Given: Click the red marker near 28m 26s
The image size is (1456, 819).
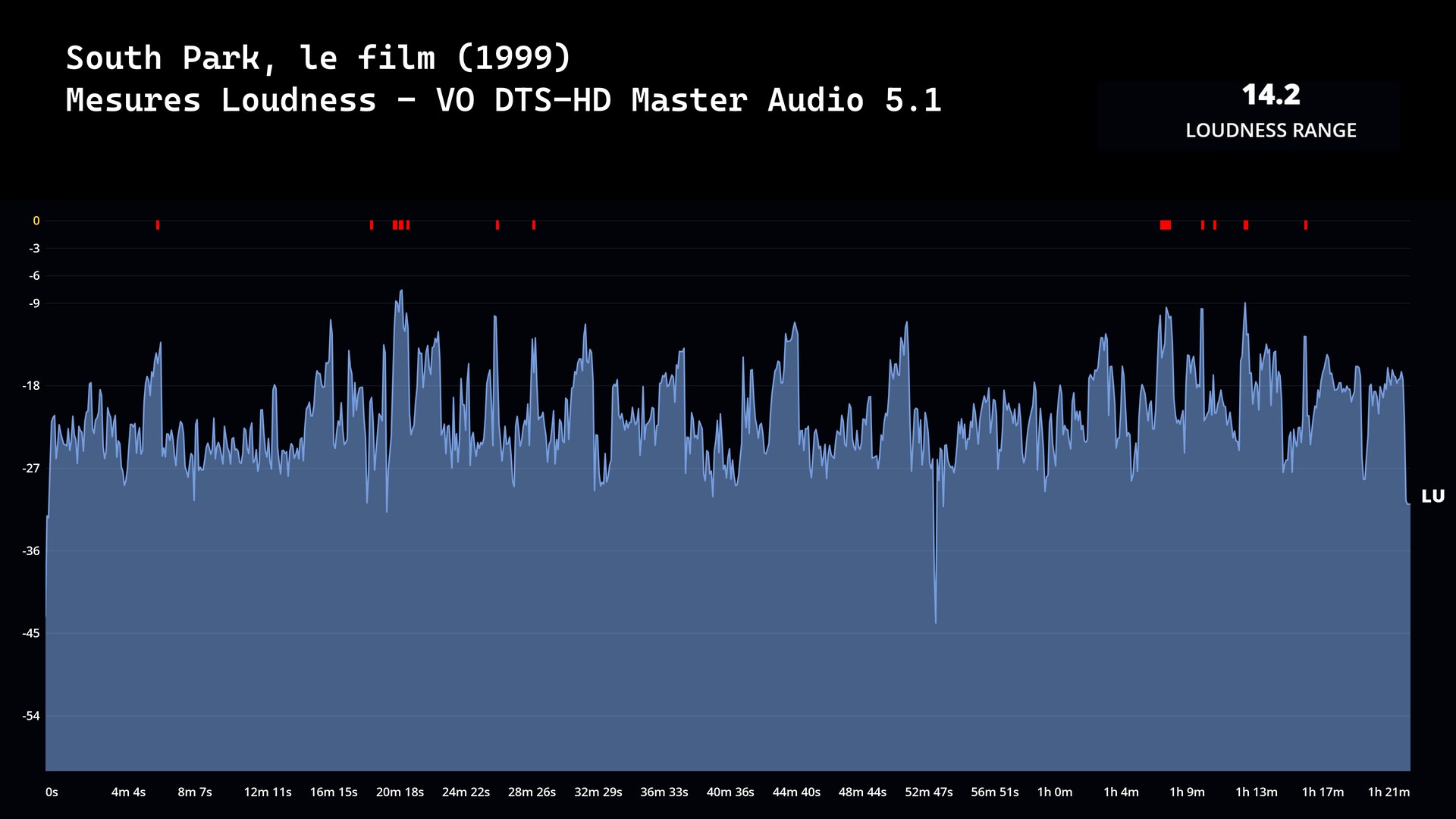Looking at the screenshot, I should [534, 225].
